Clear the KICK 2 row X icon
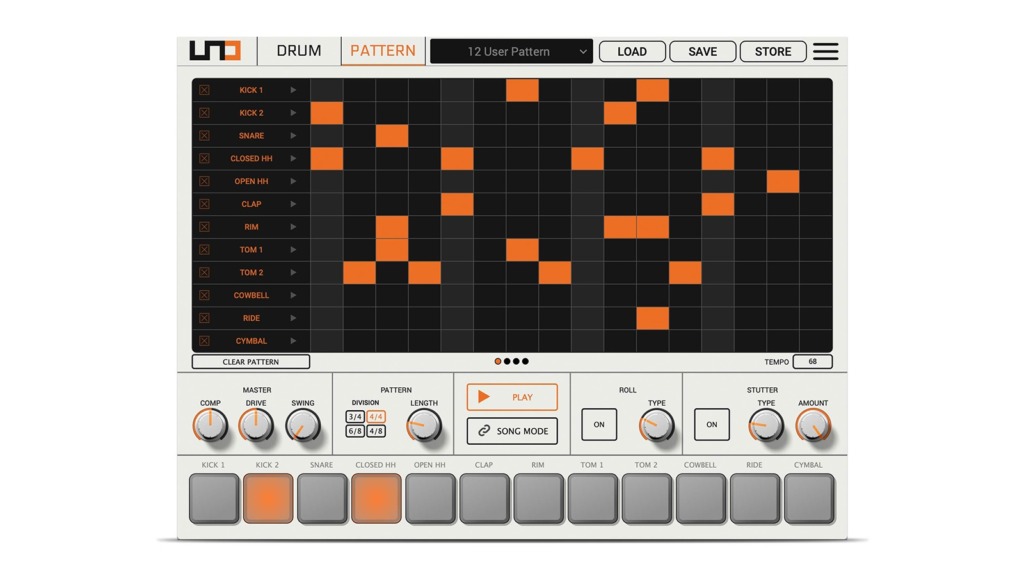Screen dimensions: 1024x576 coord(204,113)
